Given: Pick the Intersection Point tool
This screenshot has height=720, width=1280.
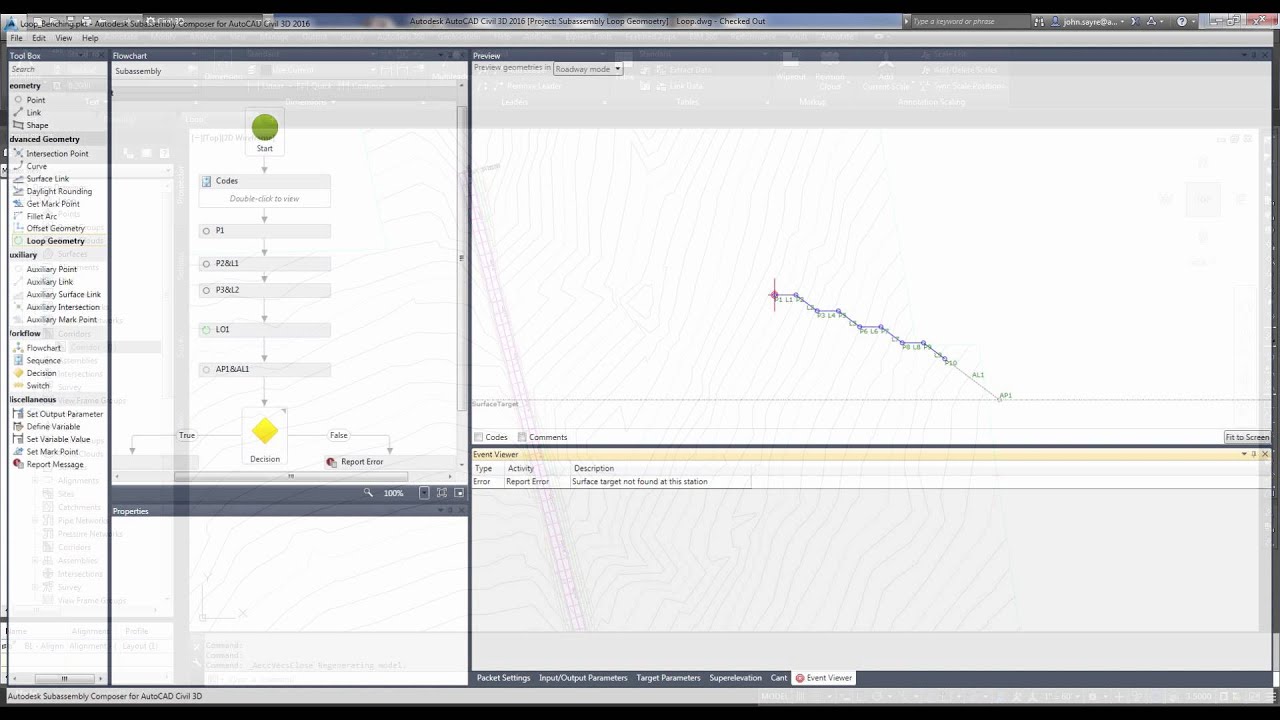Looking at the screenshot, I should click(x=57, y=154).
